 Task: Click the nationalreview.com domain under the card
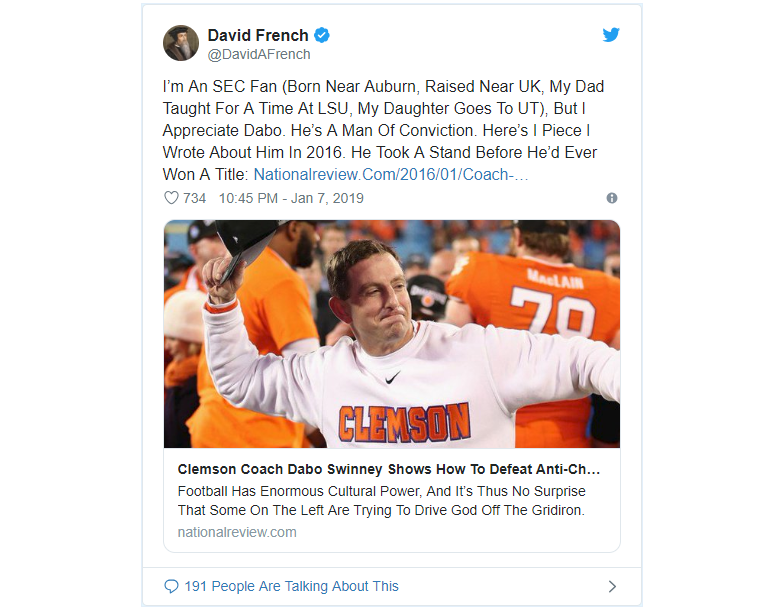pyautogui.click(x=237, y=532)
